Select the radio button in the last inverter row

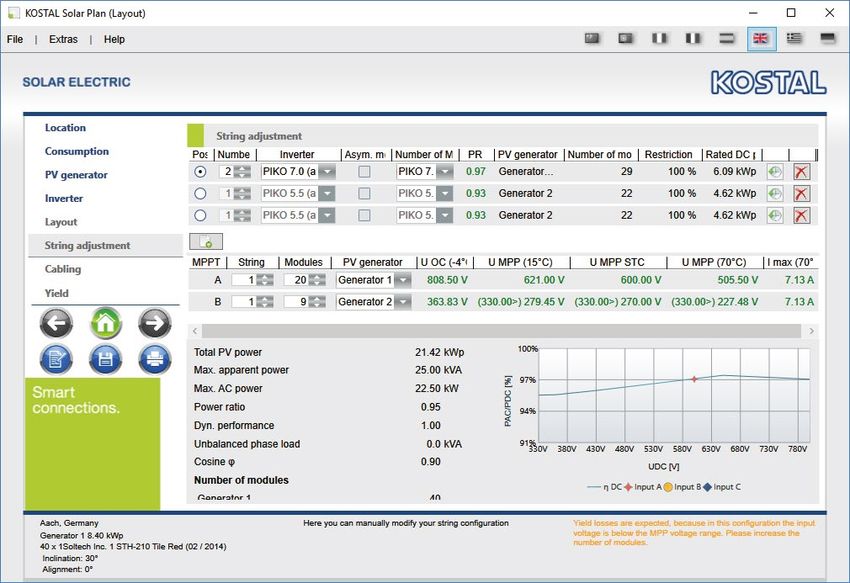pos(200,215)
